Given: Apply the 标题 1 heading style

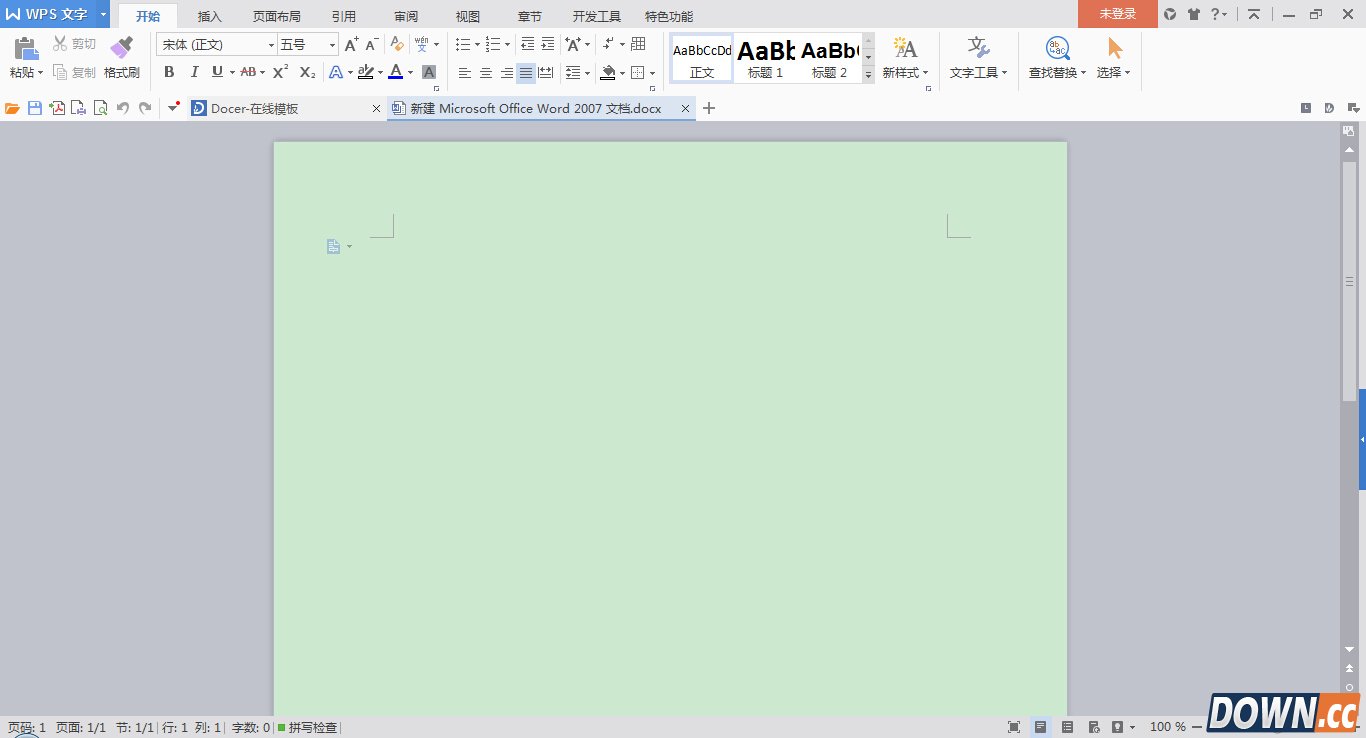Looking at the screenshot, I should tap(766, 58).
